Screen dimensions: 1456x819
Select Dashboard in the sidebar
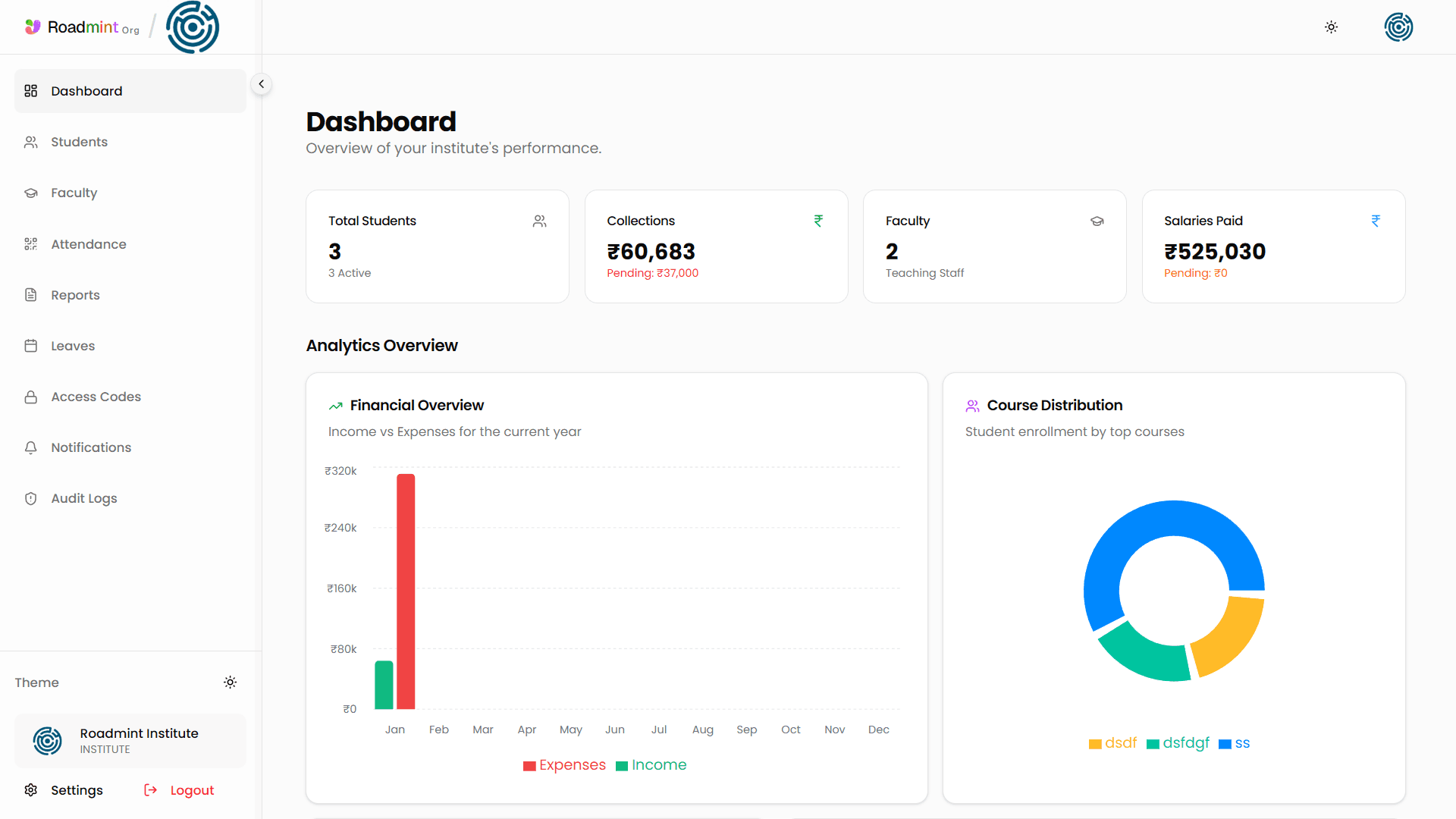(x=86, y=91)
